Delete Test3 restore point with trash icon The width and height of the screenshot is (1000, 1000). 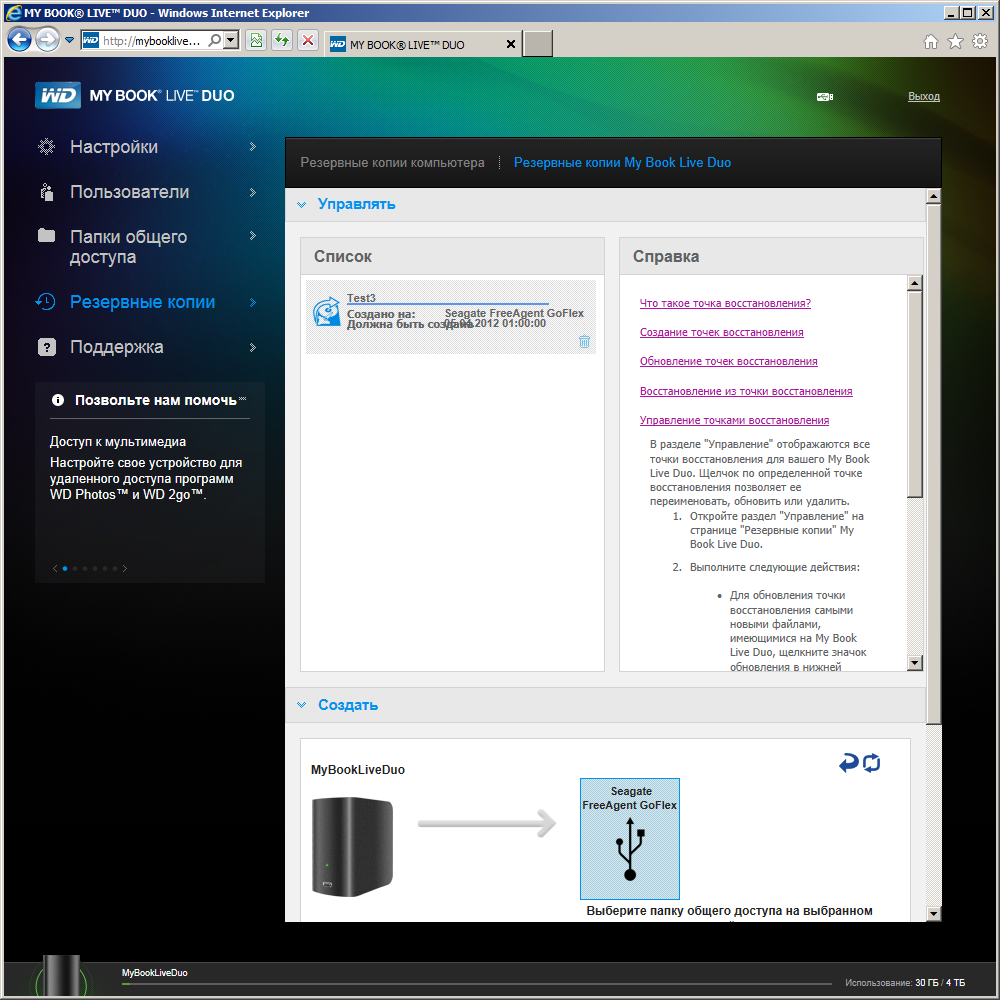584,341
